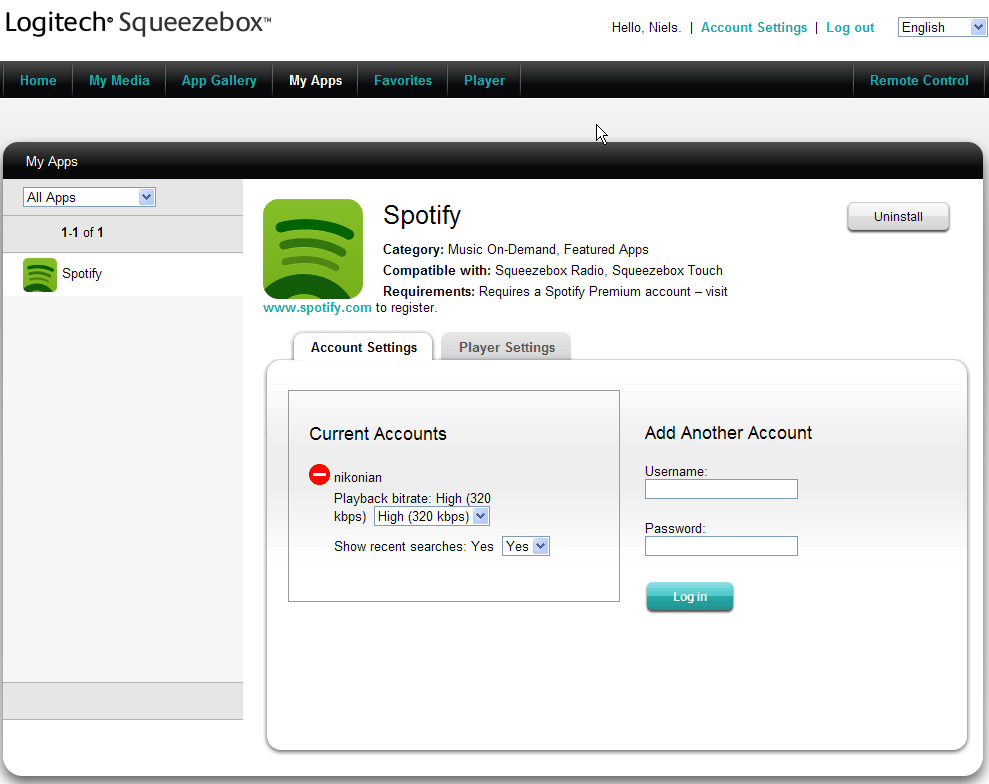989x784 pixels.
Task: Open the Playback bitrate dropdown
Action: 431,517
